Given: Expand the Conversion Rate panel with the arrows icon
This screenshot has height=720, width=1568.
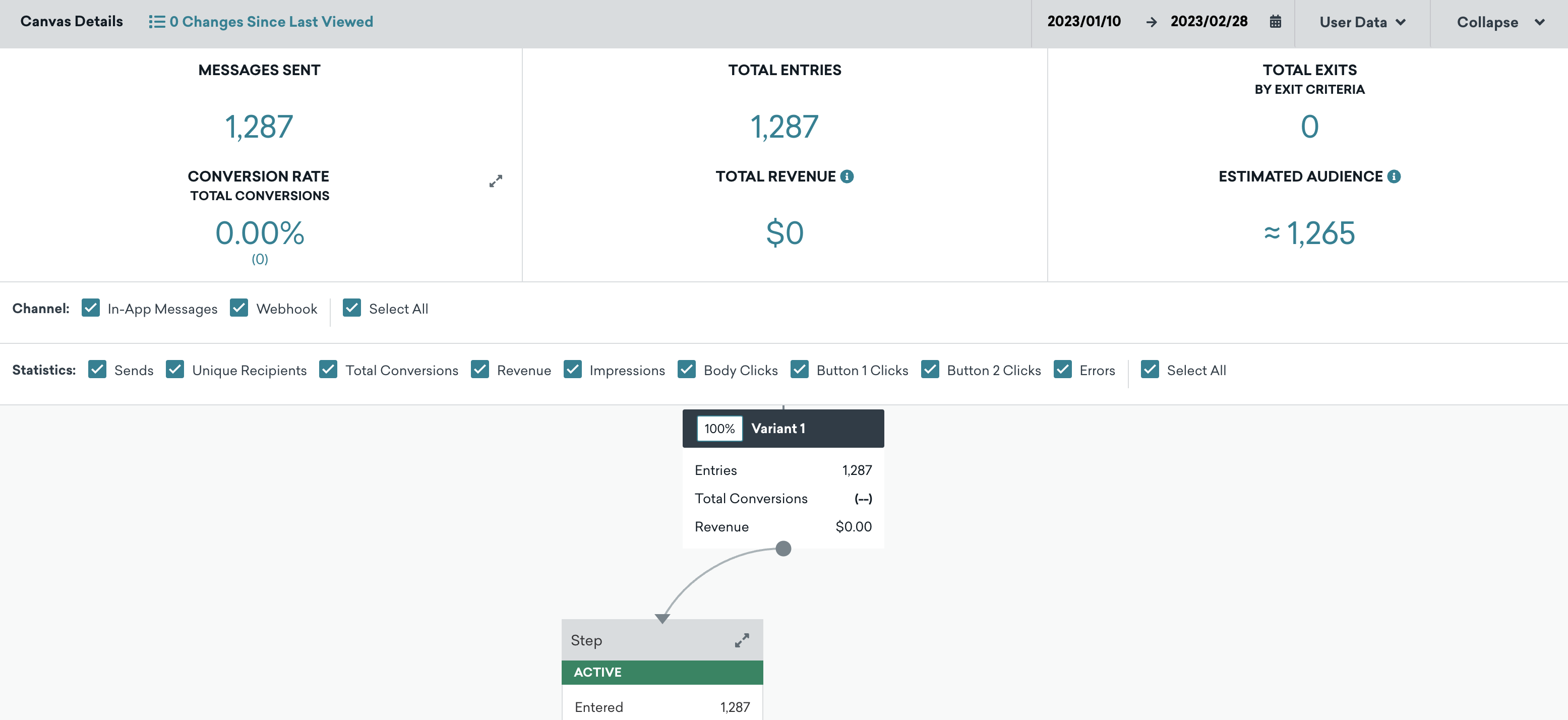Looking at the screenshot, I should pos(496,182).
